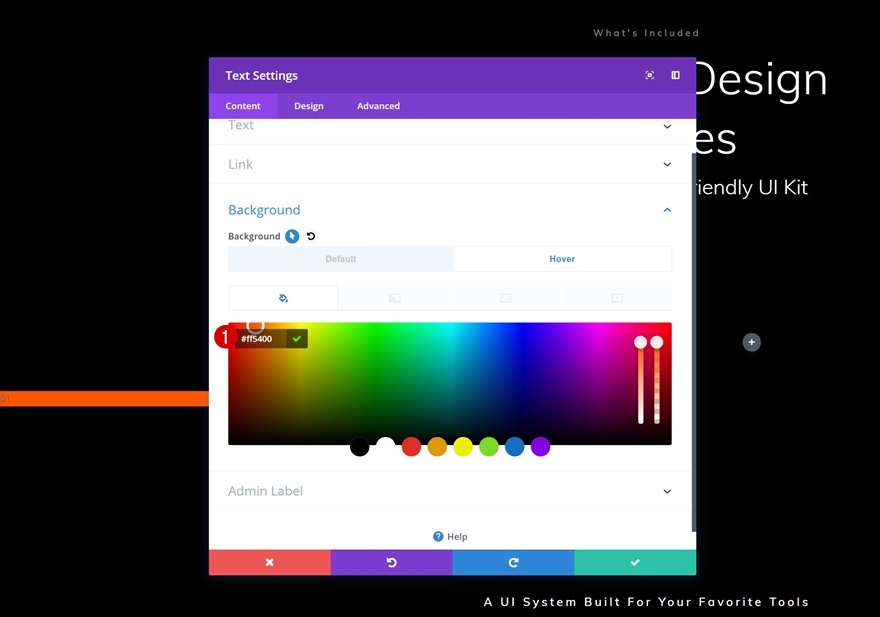This screenshot has width=880, height=617.
Task: Adjust the striped opacity slider handle
Action: point(657,342)
